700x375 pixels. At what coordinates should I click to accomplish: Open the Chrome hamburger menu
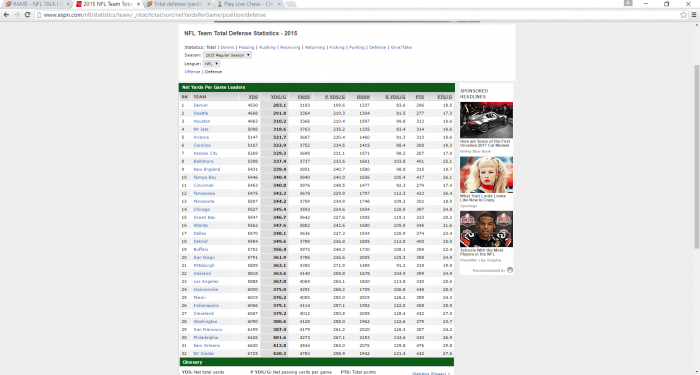(694, 15)
